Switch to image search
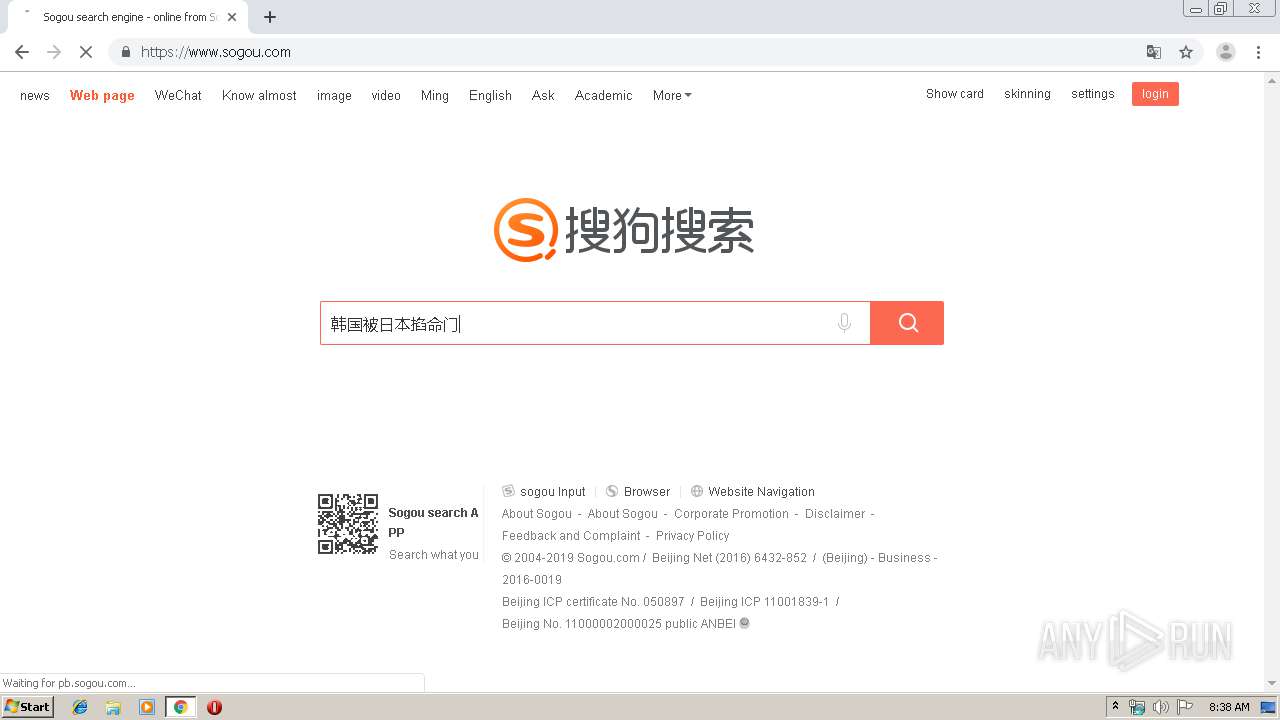Viewport: 1280px width, 720px height. point(334,95)
